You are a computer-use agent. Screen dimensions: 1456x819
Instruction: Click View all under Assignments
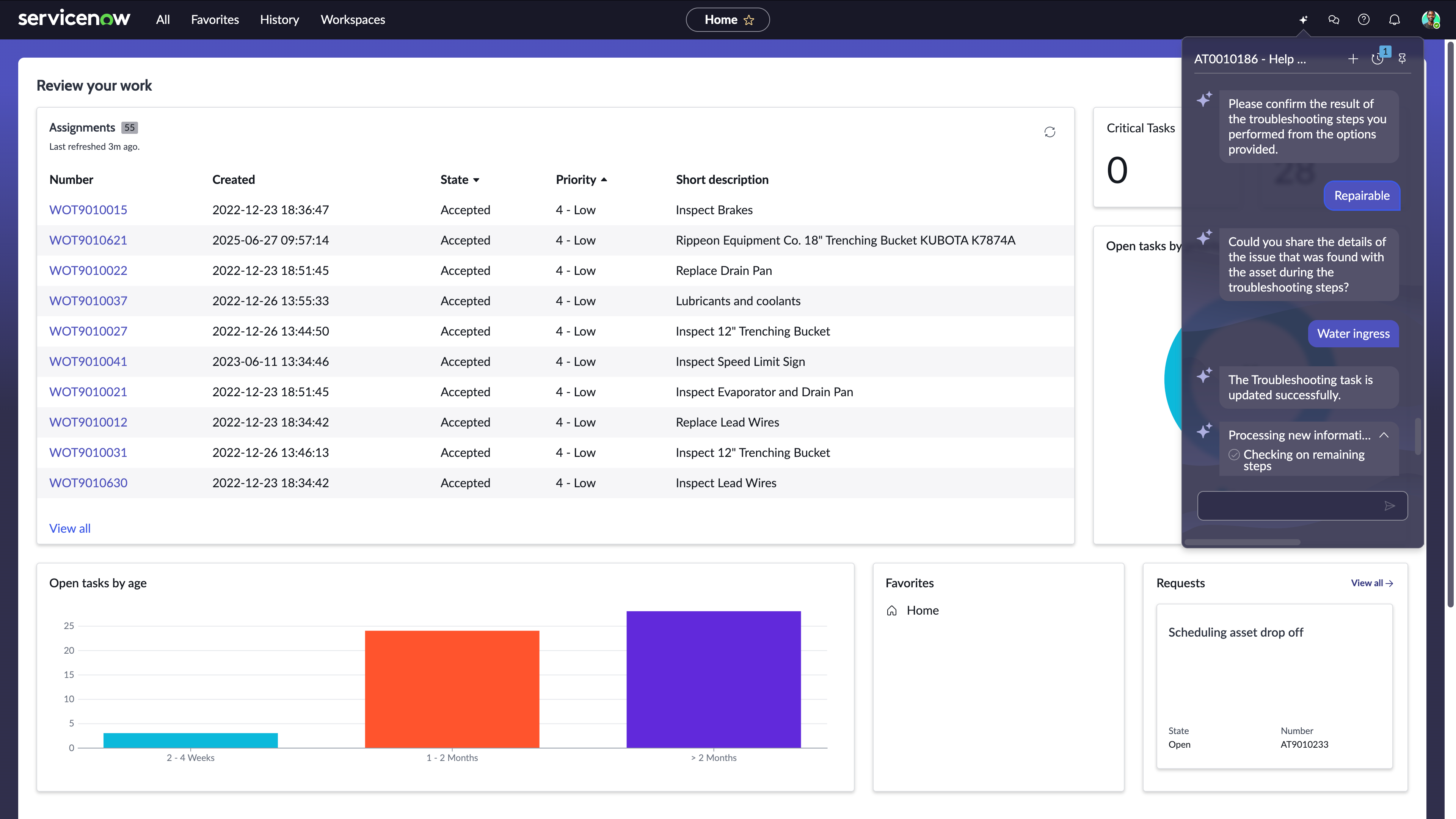click(x=69, y=529)
